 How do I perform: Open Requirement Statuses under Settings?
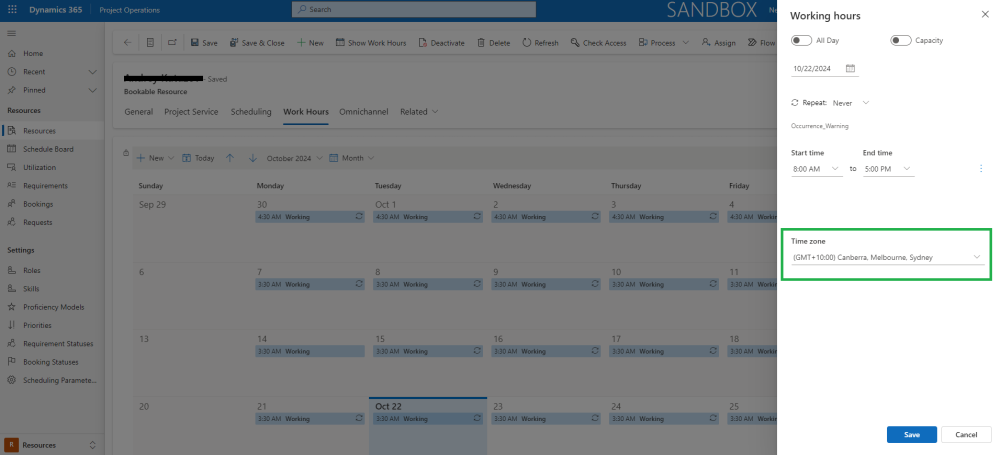pyautogui.click(x=57, y=343)
